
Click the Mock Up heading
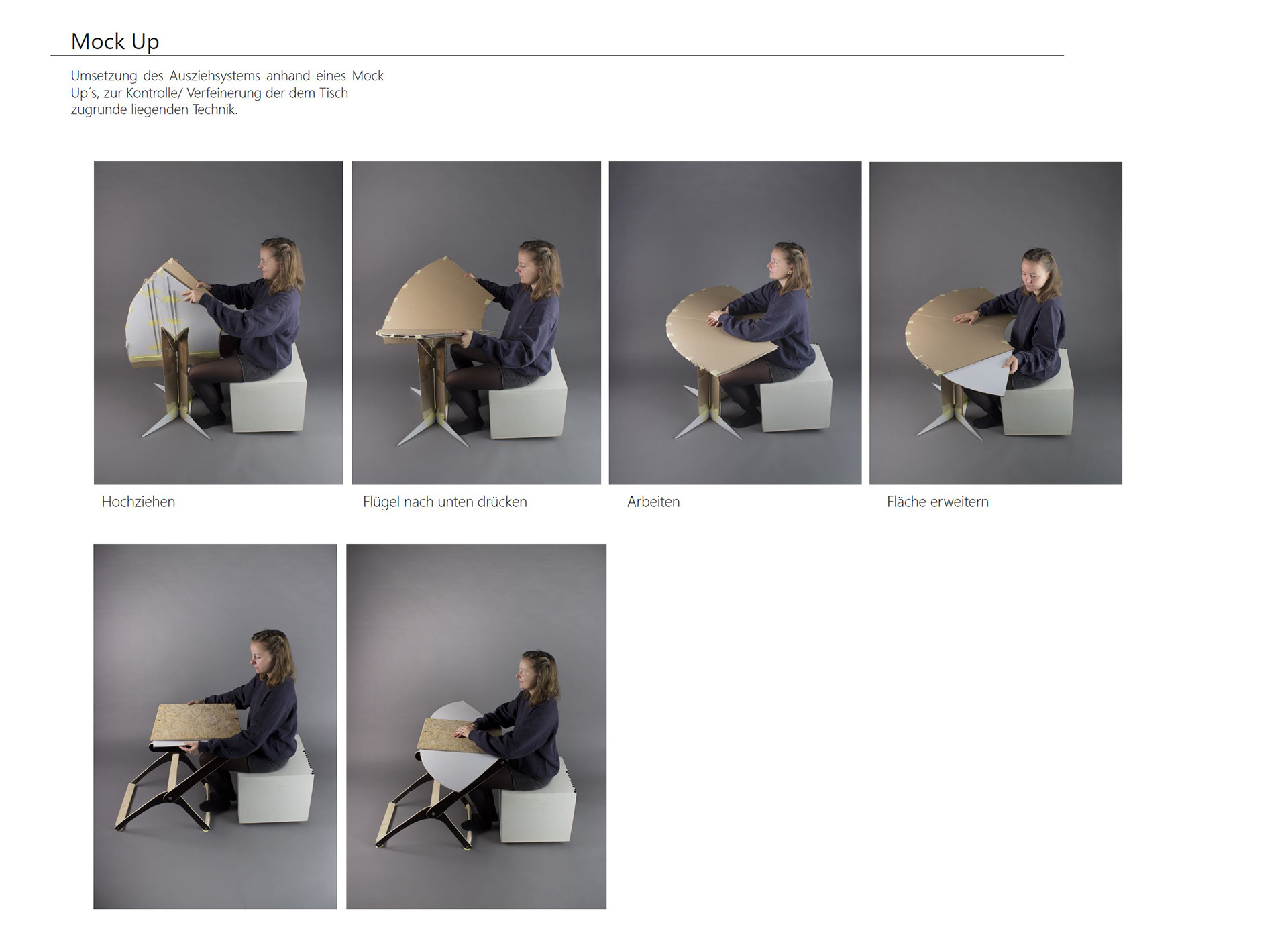coord(115,42)
